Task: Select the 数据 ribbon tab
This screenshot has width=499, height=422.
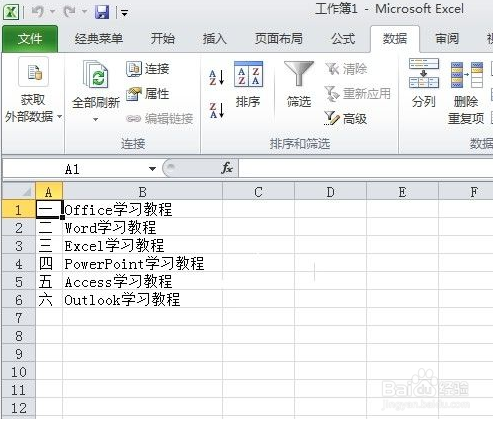Action: (395, 39)
